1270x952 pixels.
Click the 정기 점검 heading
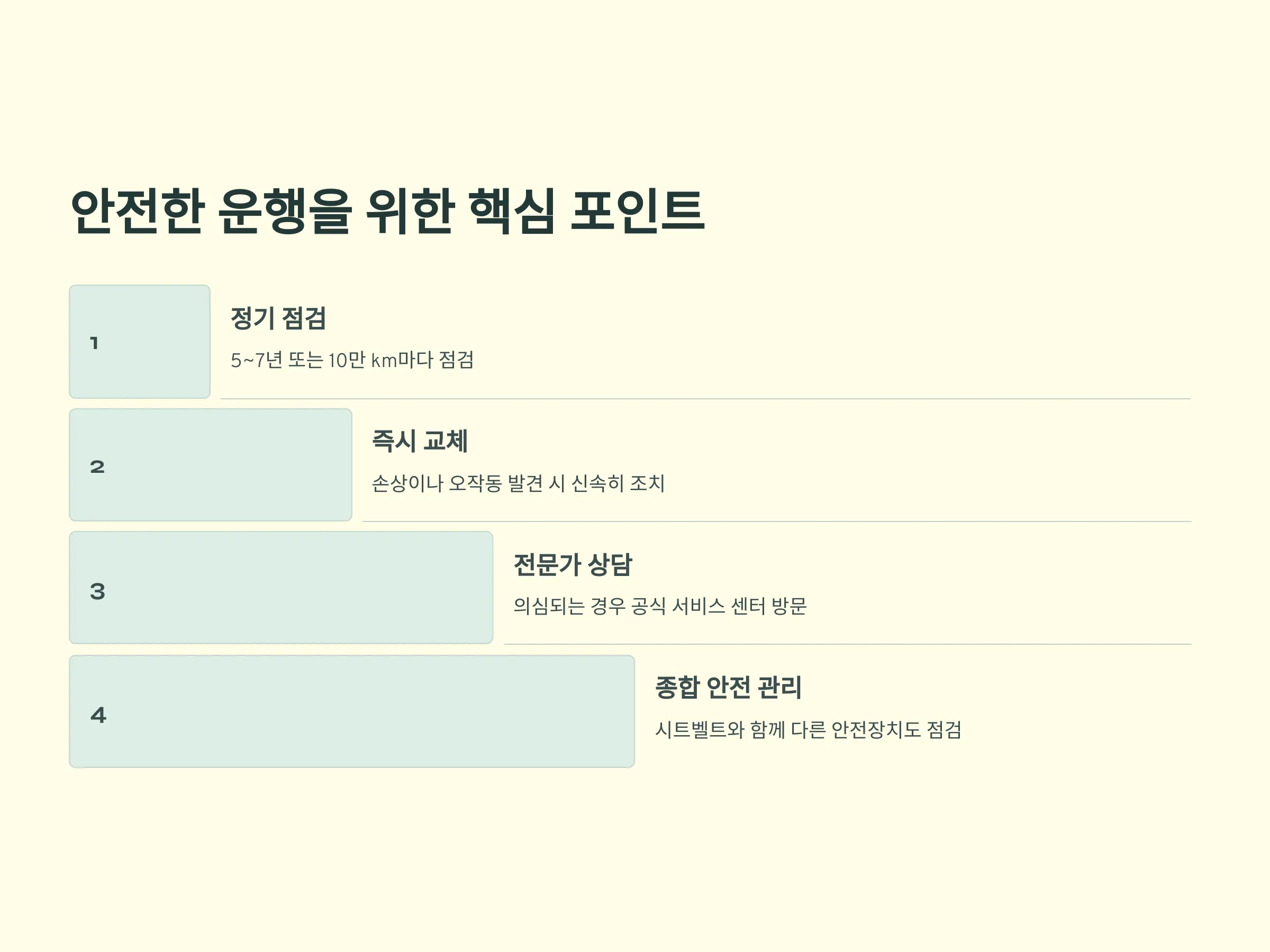point(278,318)
